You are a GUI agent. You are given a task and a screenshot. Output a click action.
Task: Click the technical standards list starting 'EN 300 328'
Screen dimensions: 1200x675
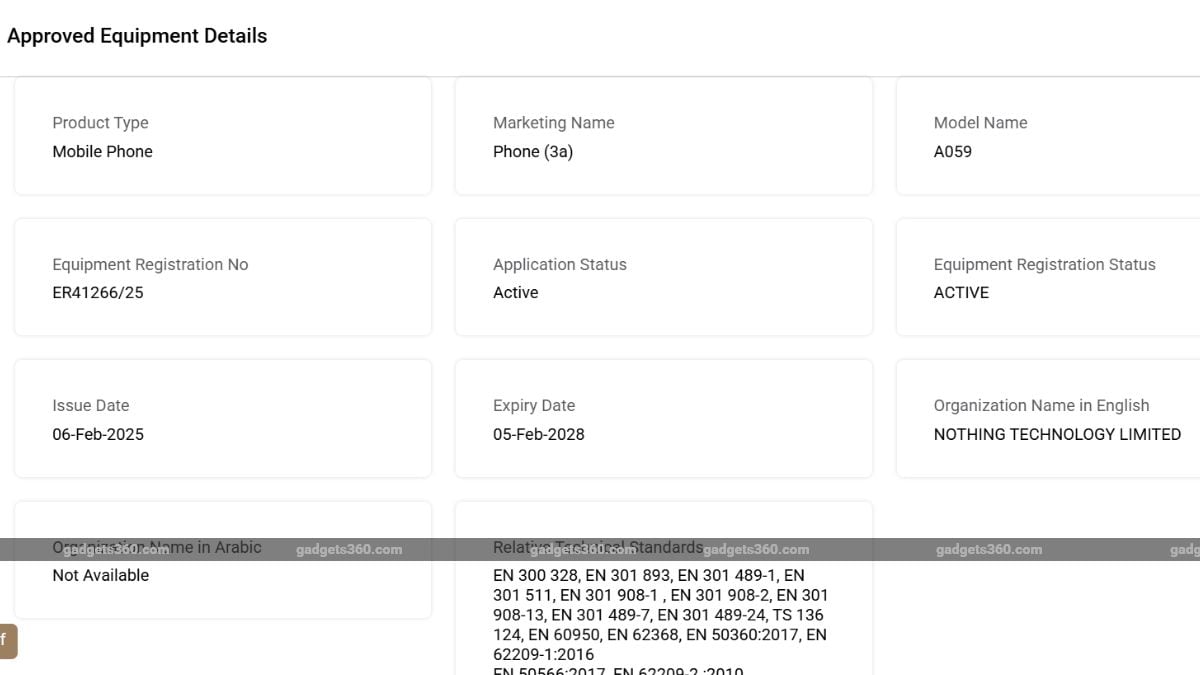pyautogui.click(x=660, y=615)
